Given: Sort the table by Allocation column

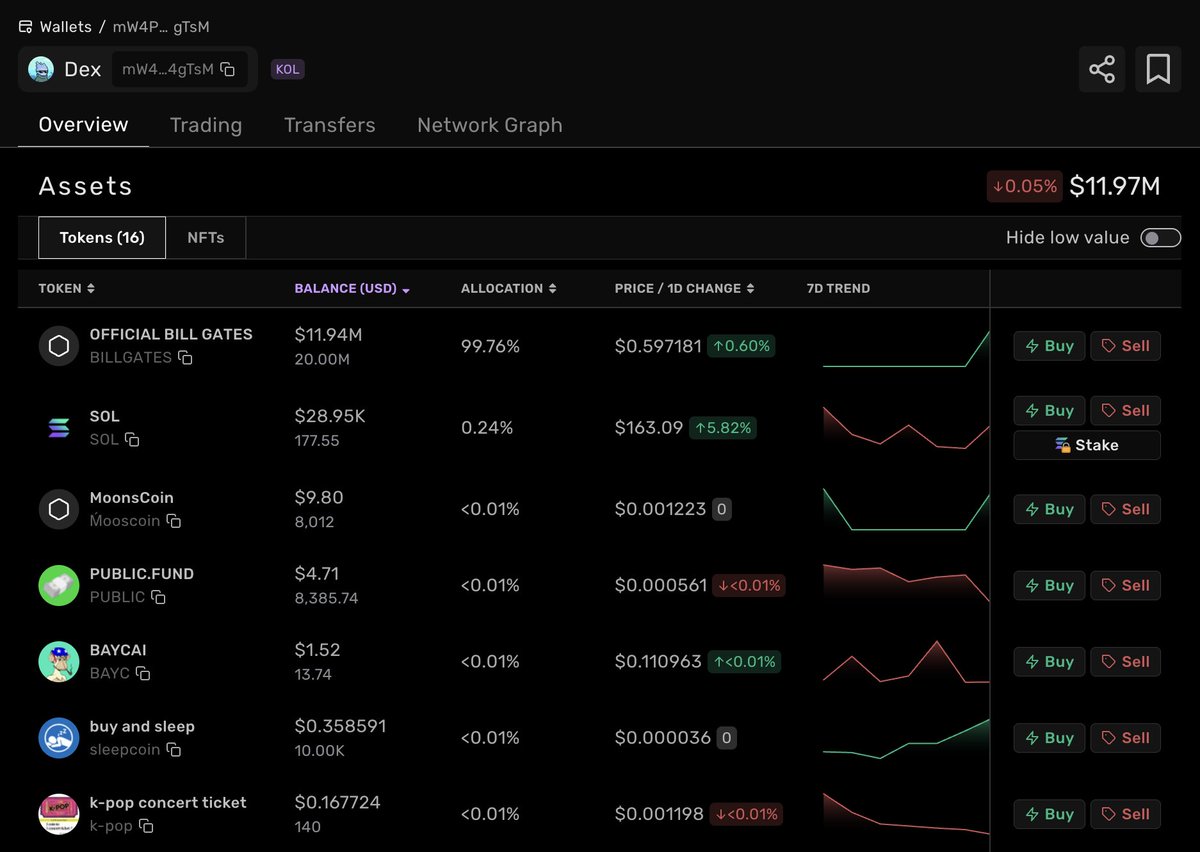Looking at the screenshot, I should coord(509,289).
